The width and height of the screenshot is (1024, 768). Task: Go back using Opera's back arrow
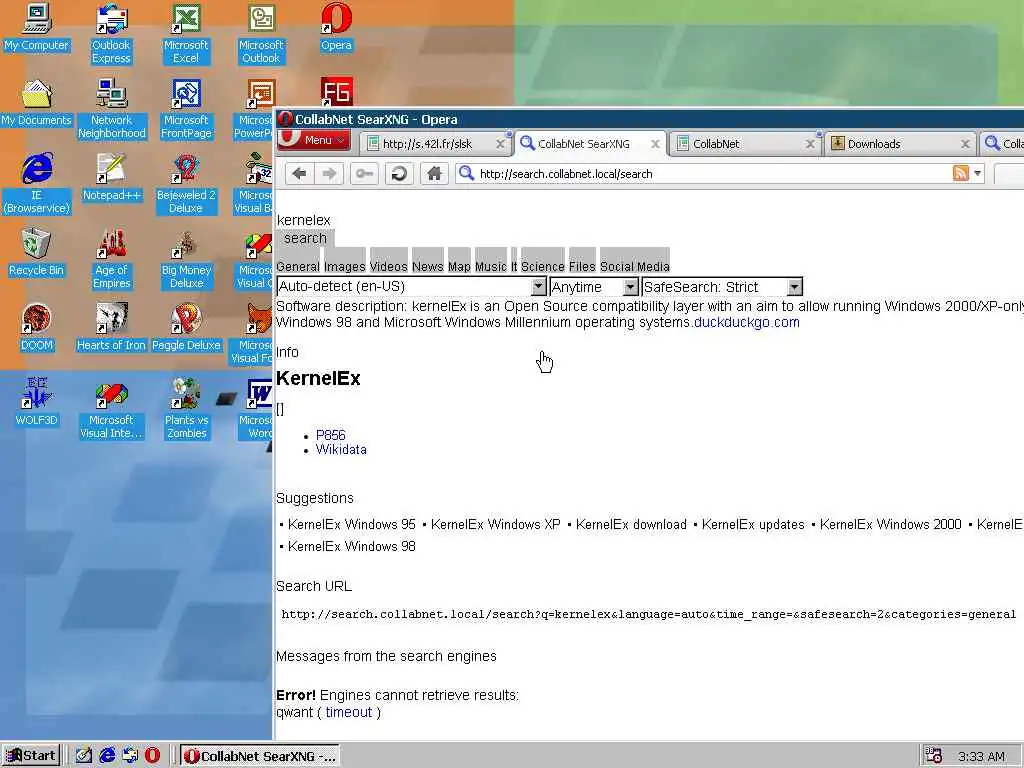pos(300,174)
